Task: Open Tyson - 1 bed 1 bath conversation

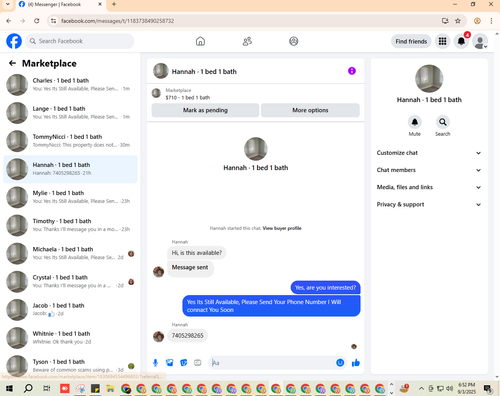Action: [70, 366]
